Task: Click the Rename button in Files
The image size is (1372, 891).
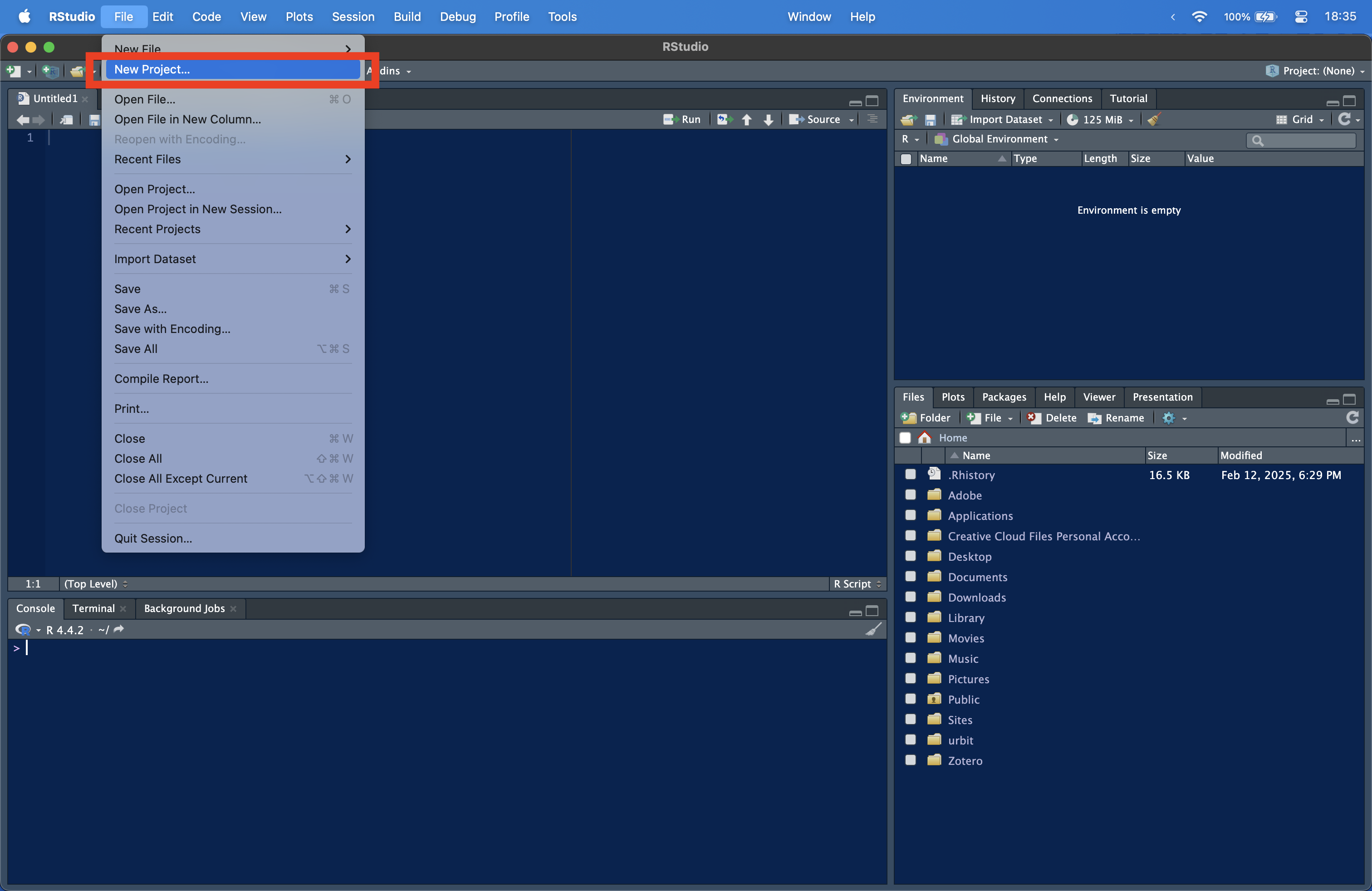Action: pos(1116,418)
